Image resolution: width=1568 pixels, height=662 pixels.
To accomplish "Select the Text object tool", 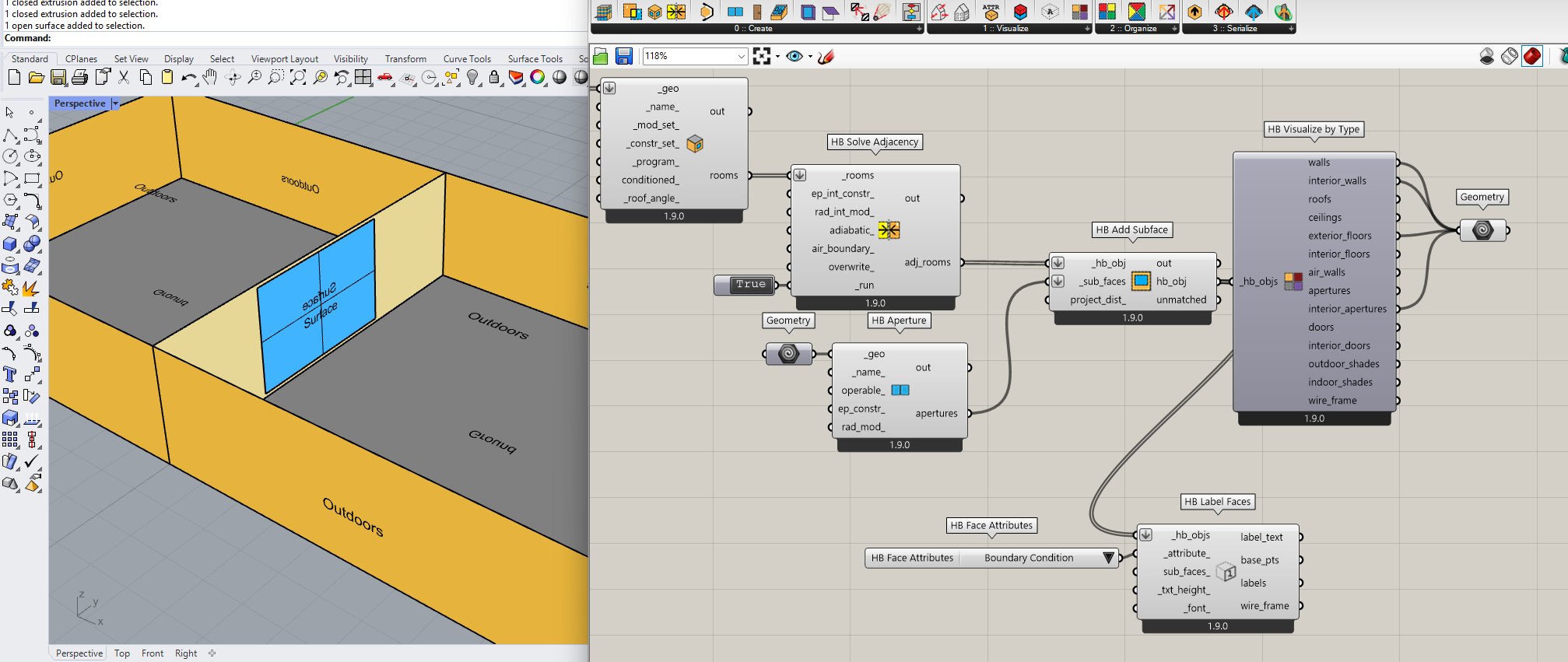I will point(10,375).
